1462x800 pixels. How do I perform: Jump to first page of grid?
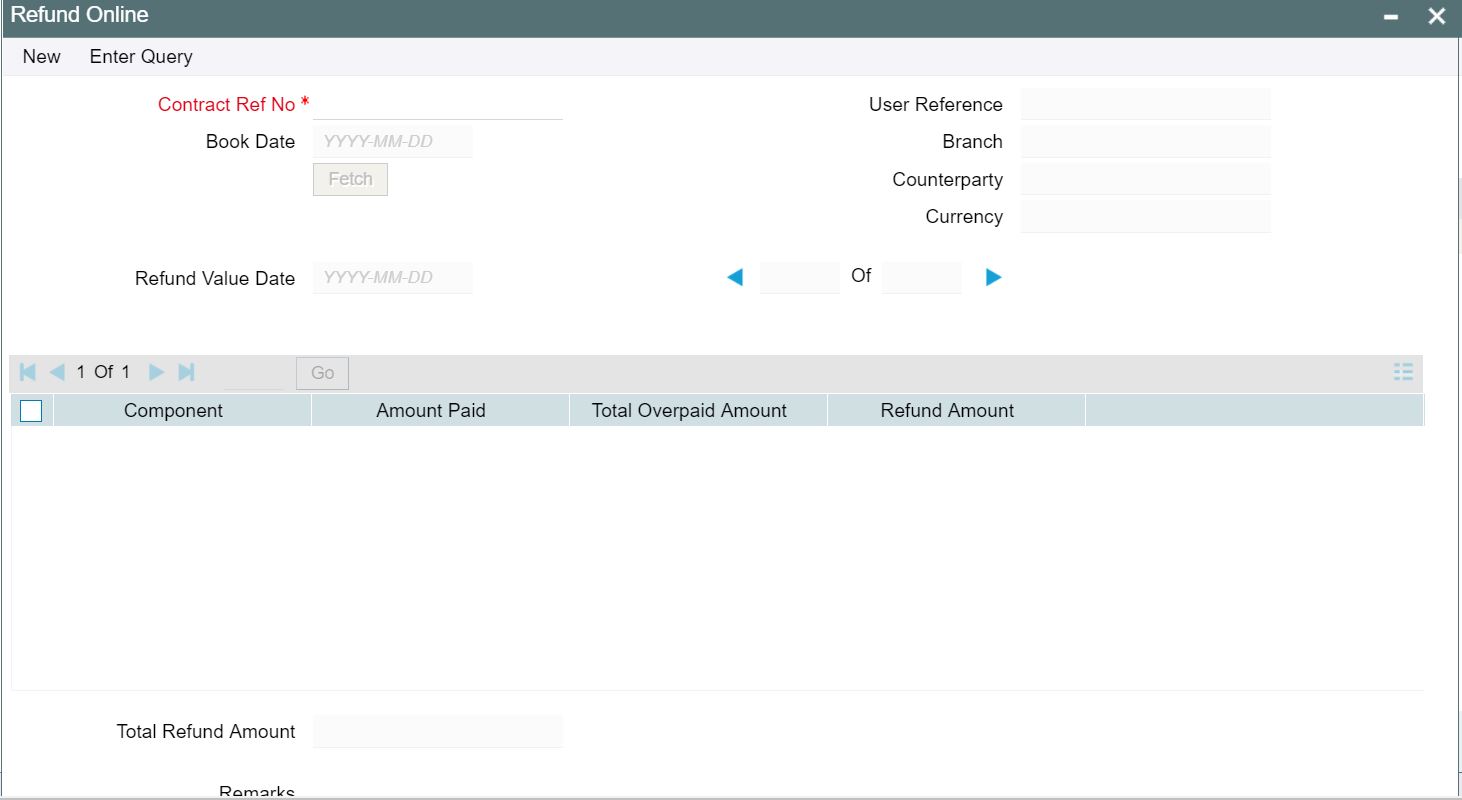coord(28,372)
